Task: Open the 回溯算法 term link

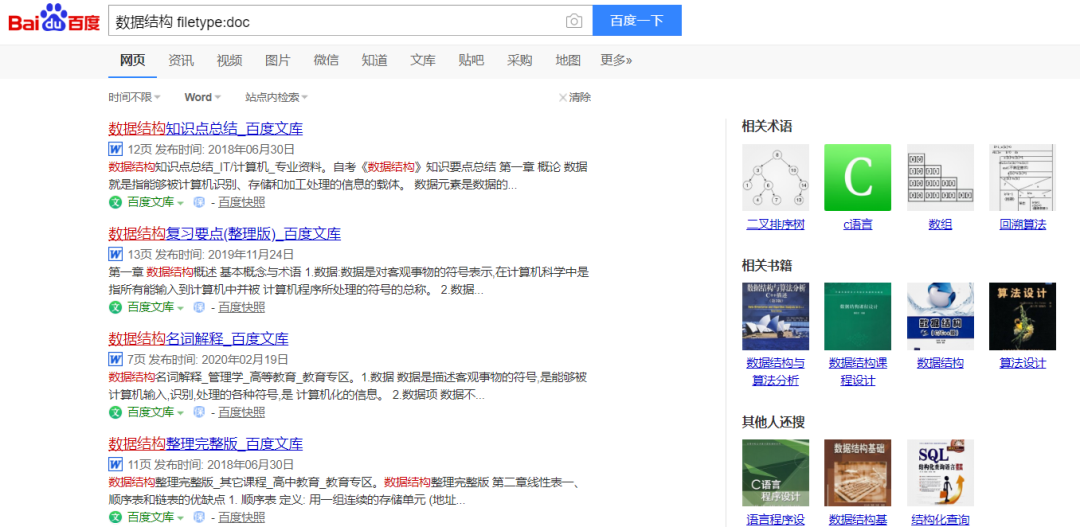Action: click(x=1023, y=225)
